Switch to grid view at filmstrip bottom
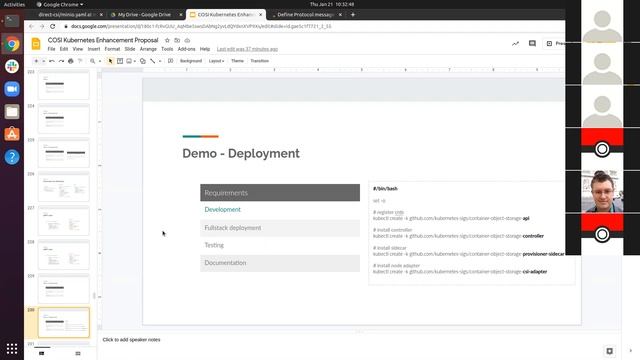 78,353
